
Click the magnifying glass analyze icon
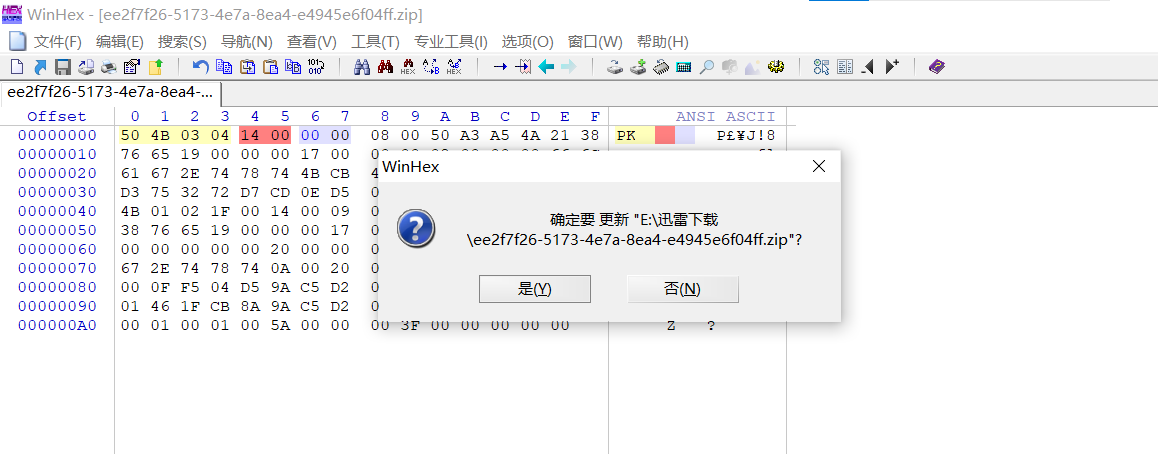pos(707,66)
